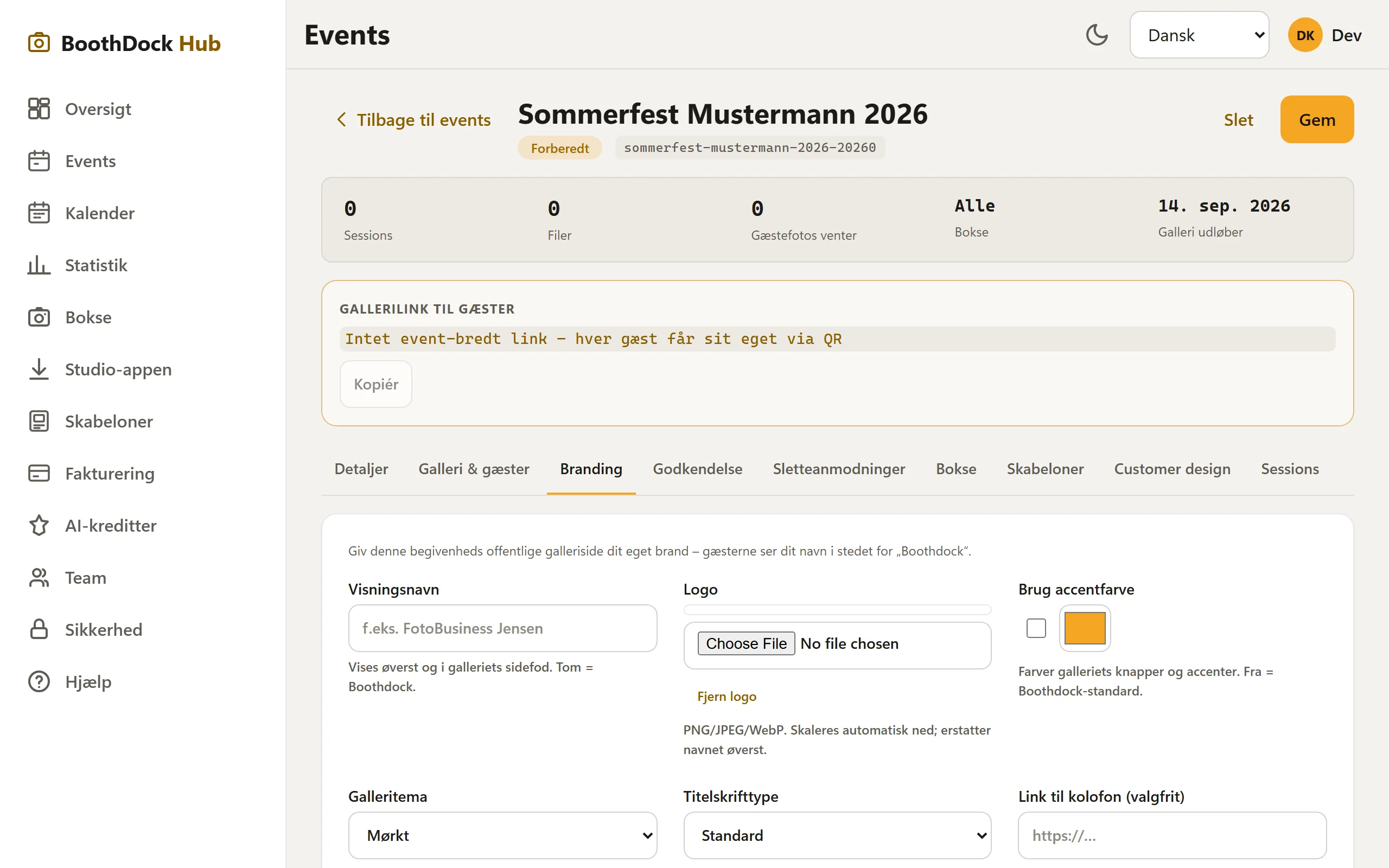1389x868 pixels.
Task: Click the BoothDock Hub camera logo icon
Action: point(39,43)
